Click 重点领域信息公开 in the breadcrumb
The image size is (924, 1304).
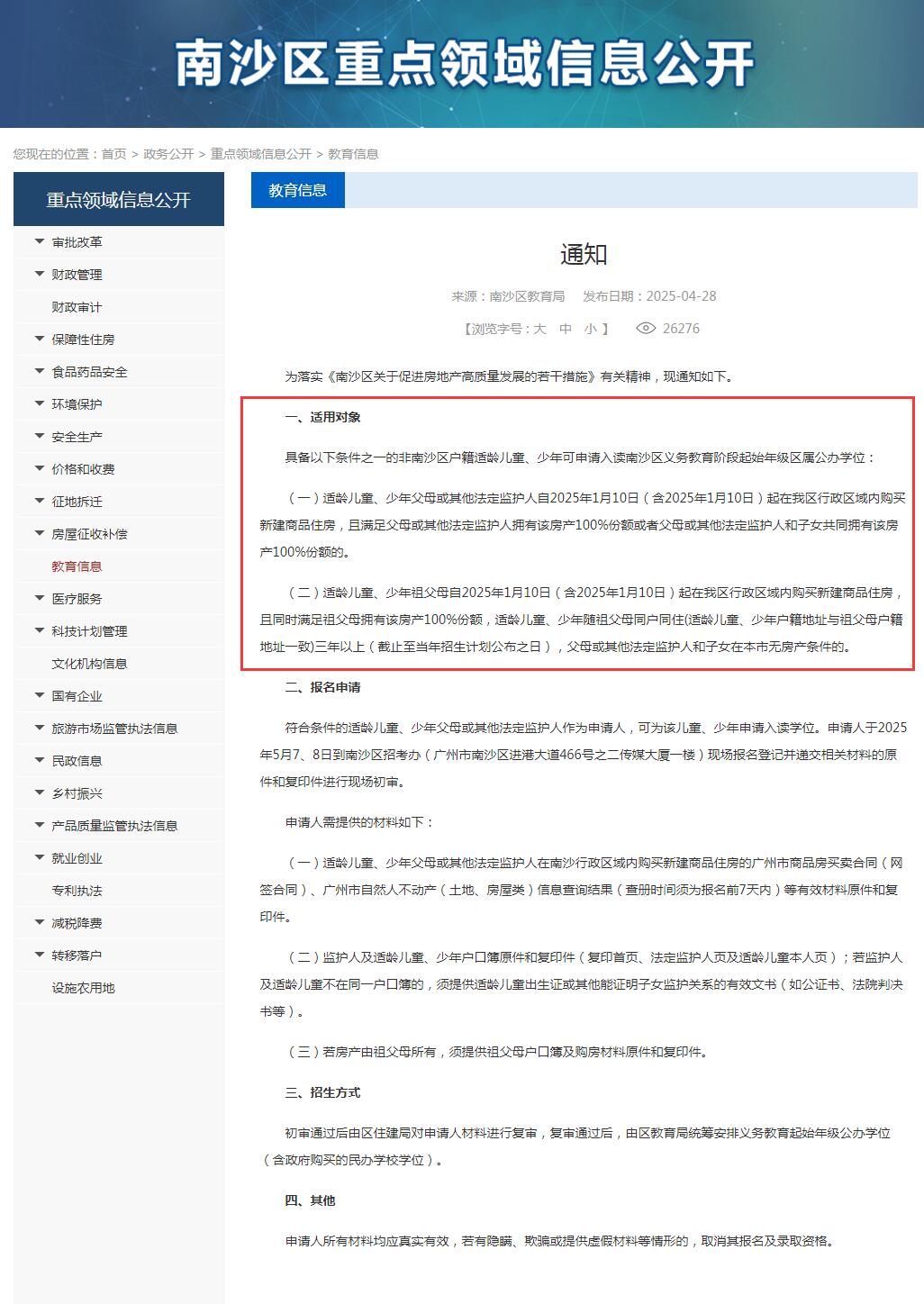tap(261, 154)
